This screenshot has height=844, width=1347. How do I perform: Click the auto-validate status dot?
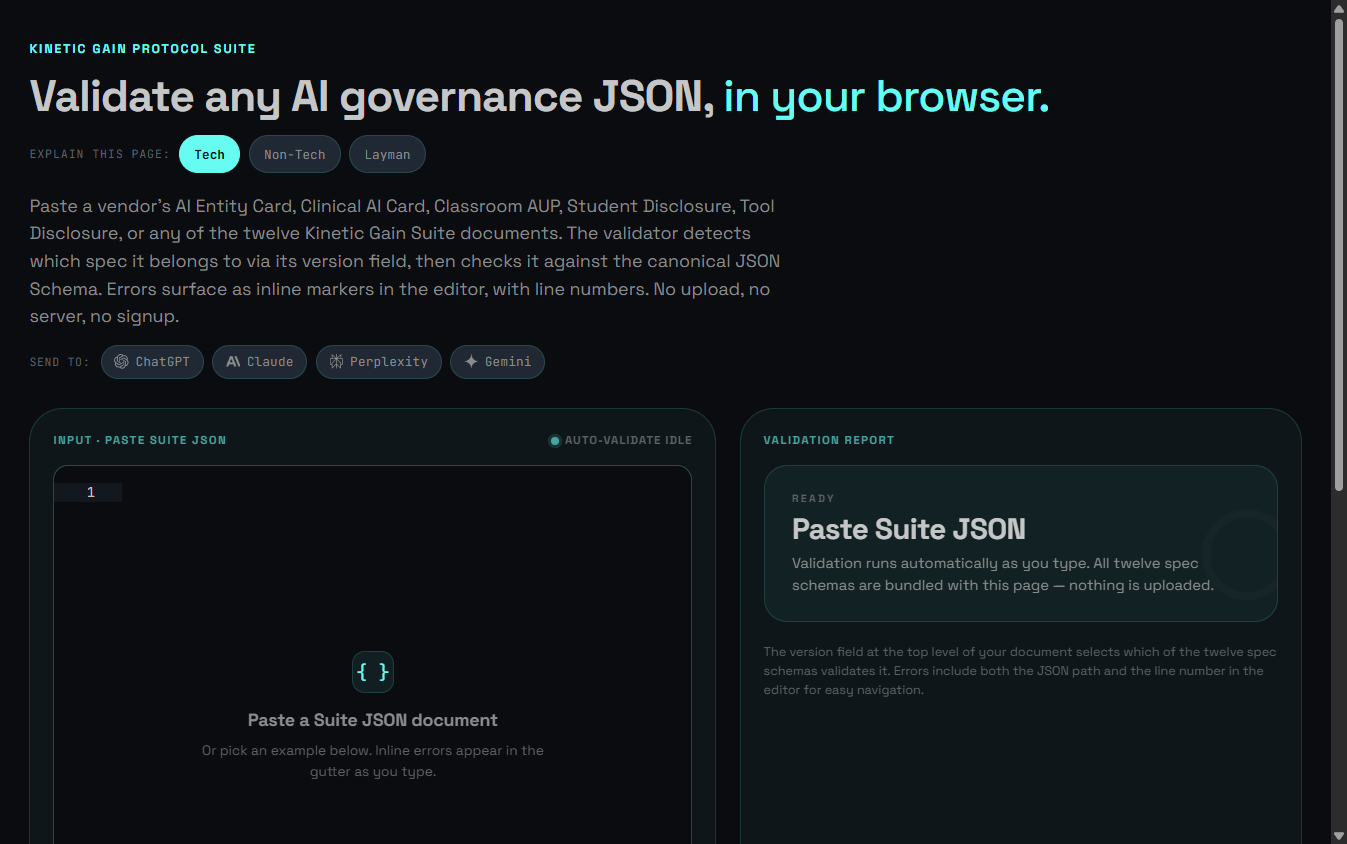(x=555, y=441)
